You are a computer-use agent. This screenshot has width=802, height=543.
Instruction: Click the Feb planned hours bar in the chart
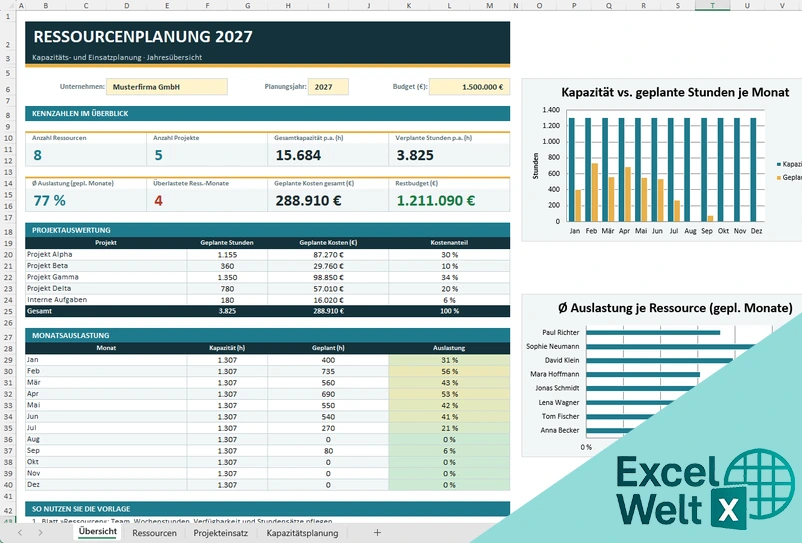pyautogui.click(x=595, y=192)
